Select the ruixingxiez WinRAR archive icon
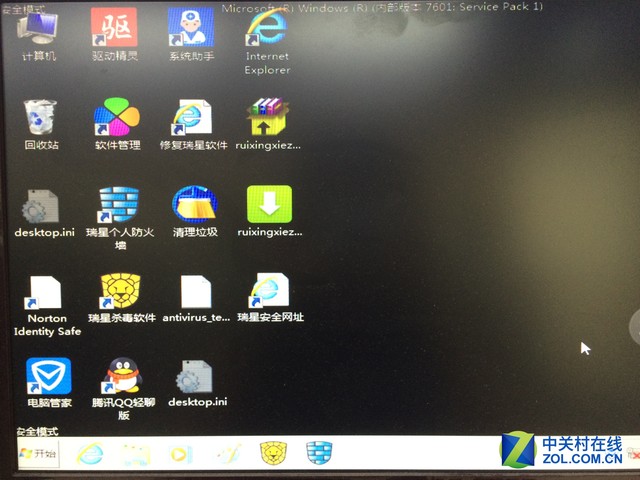 [268, 124]
